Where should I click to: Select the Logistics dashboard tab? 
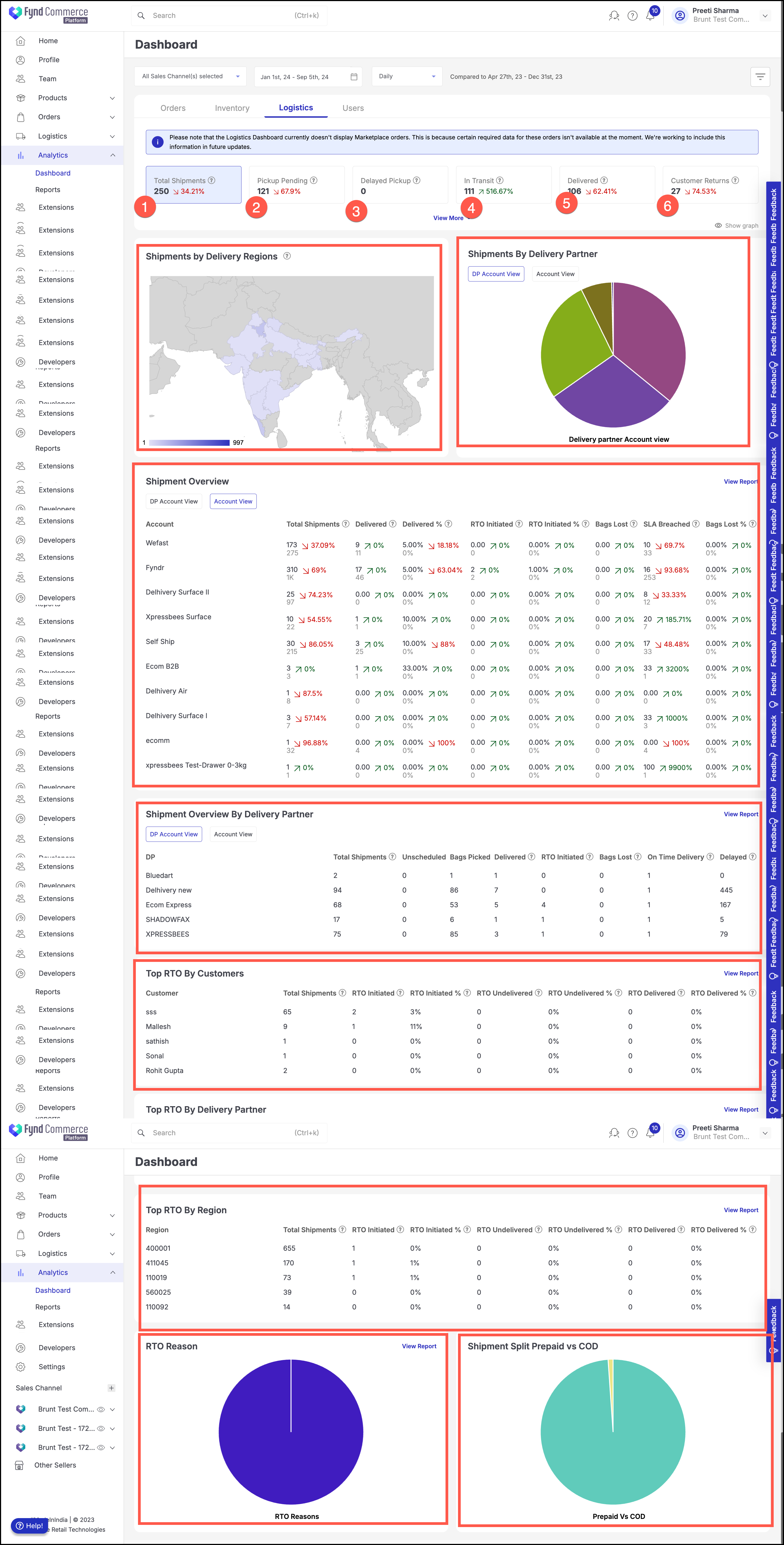(296, 107)
